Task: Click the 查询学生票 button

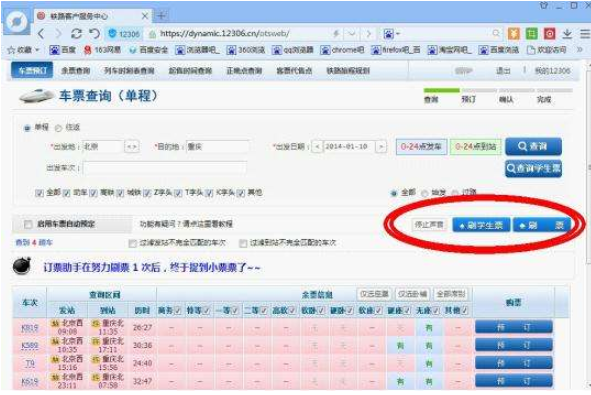Action: point(533,168)
